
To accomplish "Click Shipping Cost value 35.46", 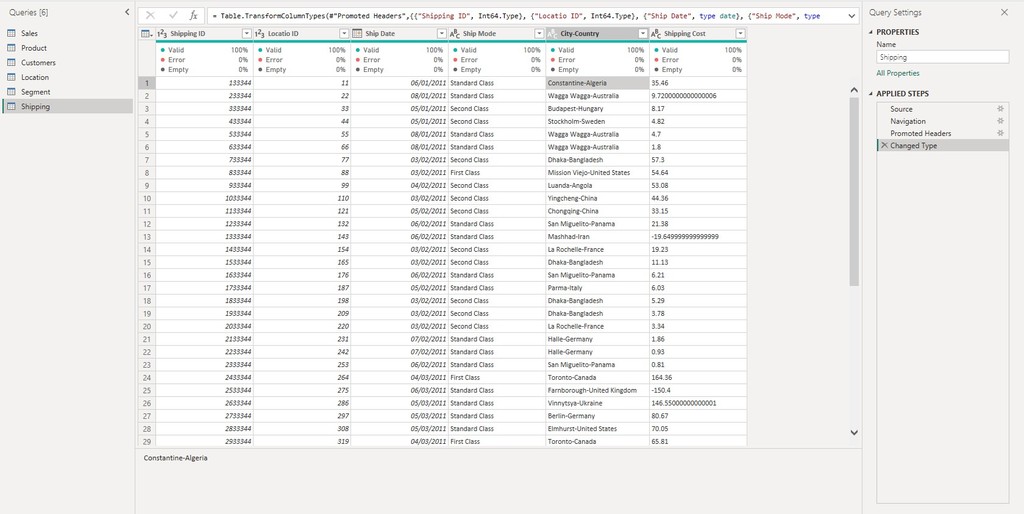I will pos(698,83).
